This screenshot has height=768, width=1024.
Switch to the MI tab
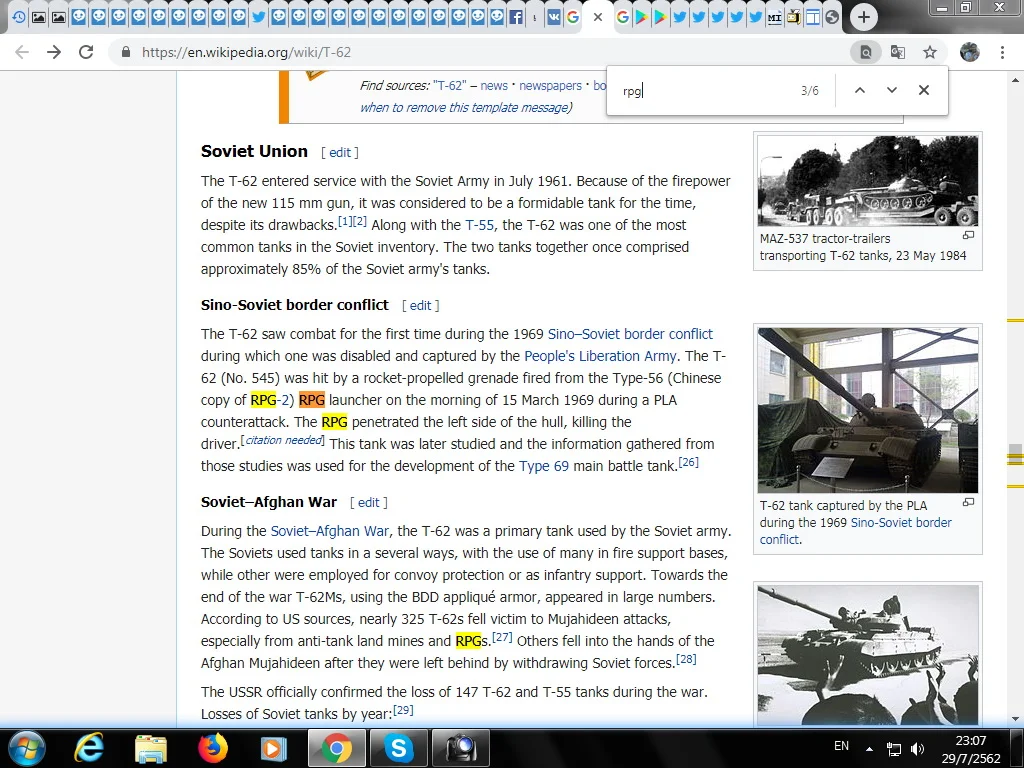[775, 18]
